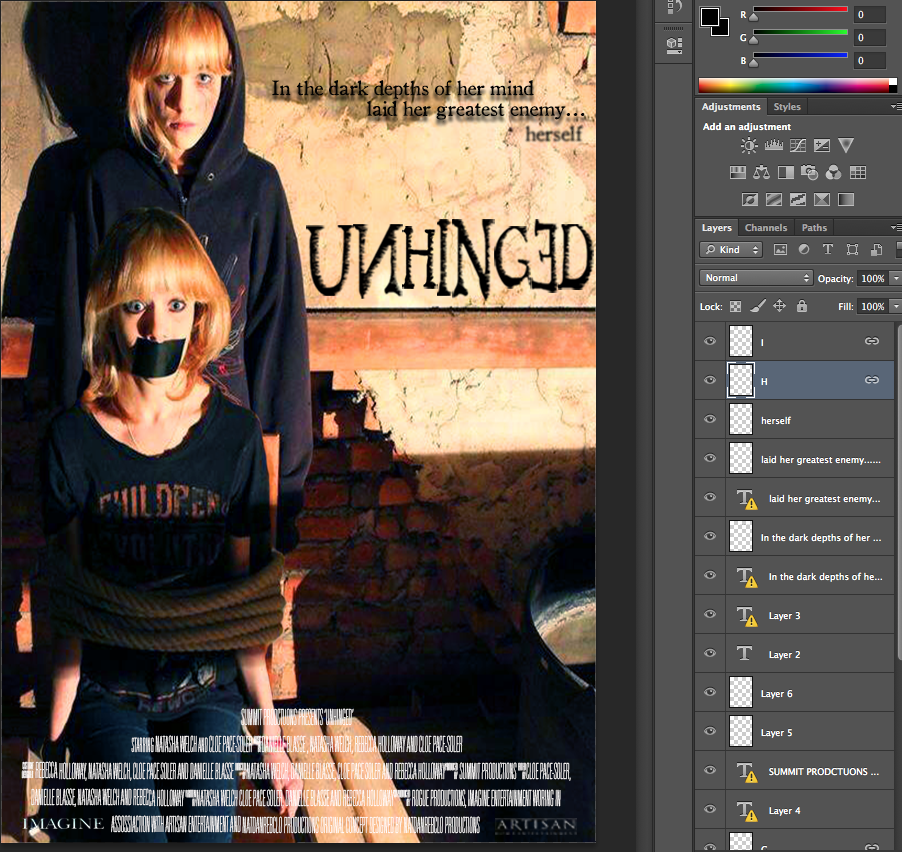Click the R value input field
Viewport: 902px width, 852px height.
coord(870,14)
